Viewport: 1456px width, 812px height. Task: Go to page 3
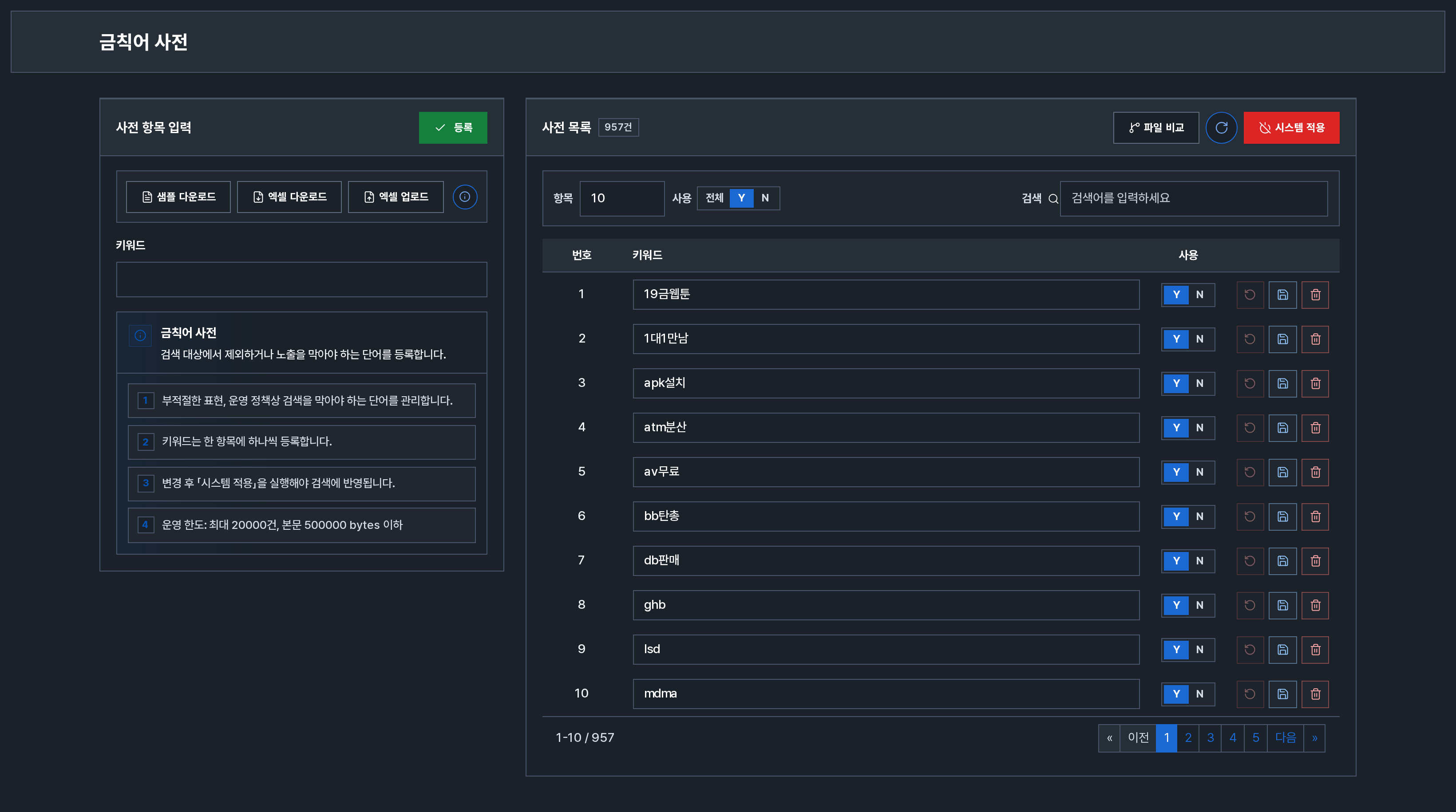1210,737
